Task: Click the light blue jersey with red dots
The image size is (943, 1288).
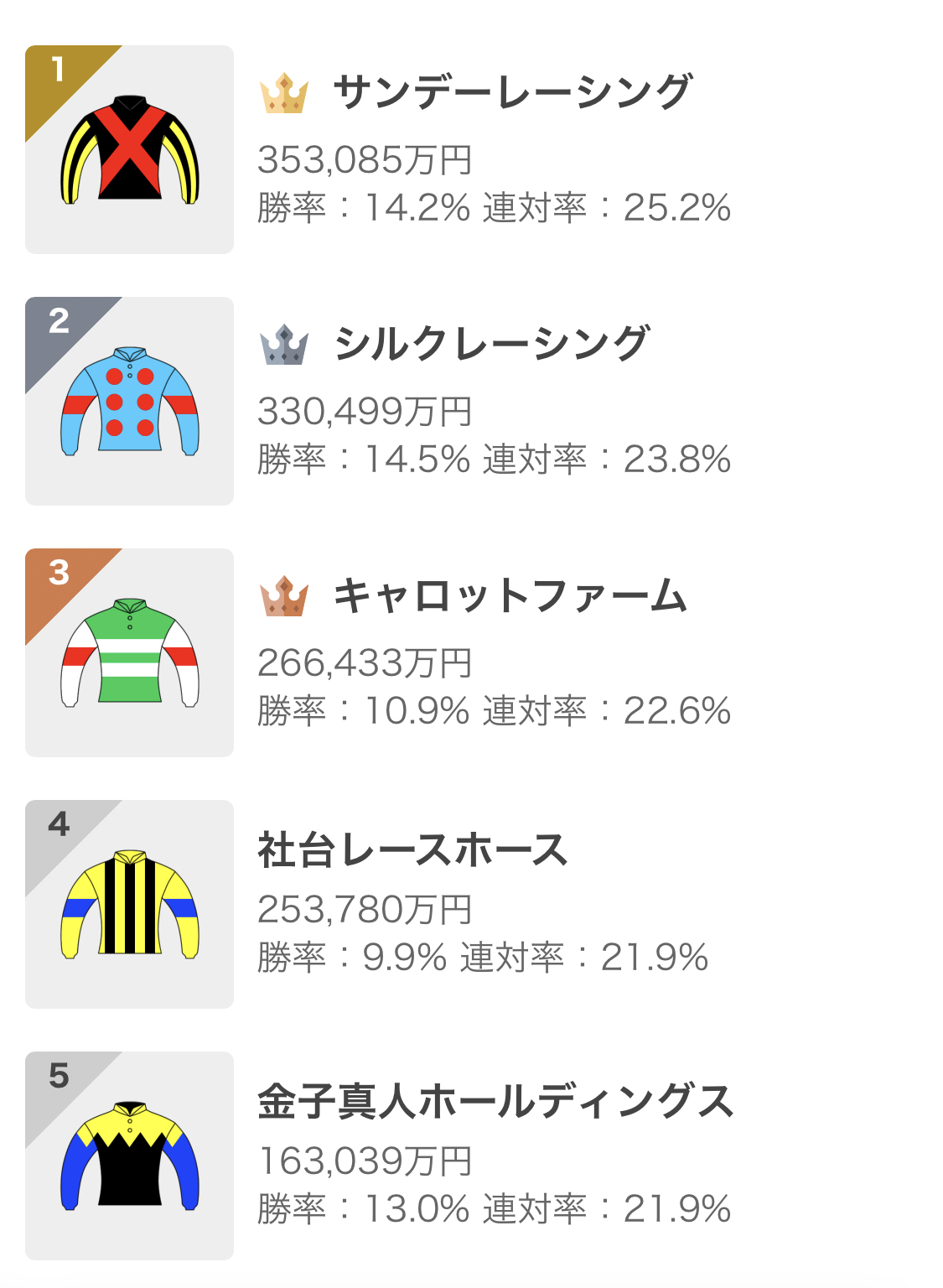Action: [x=130, y=402]
